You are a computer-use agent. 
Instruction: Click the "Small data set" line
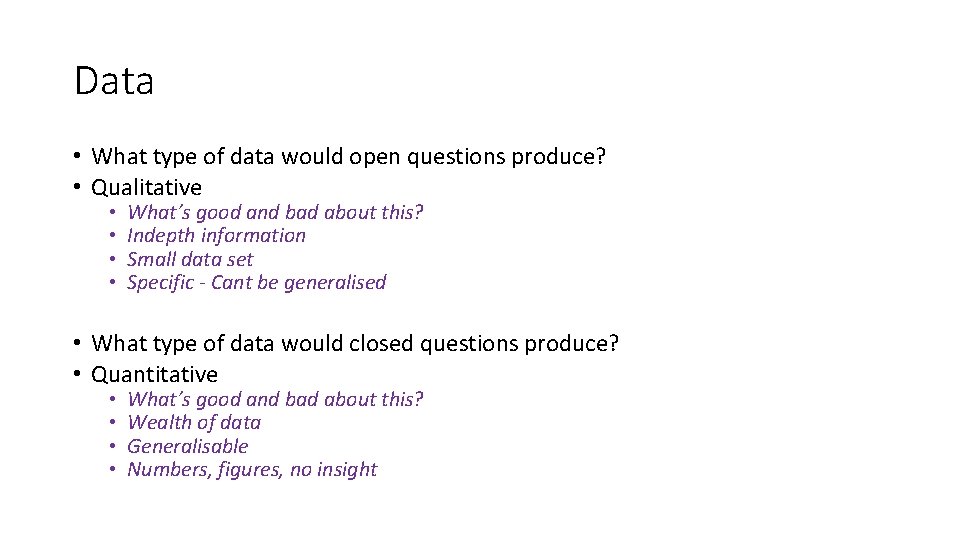[190, 259]
